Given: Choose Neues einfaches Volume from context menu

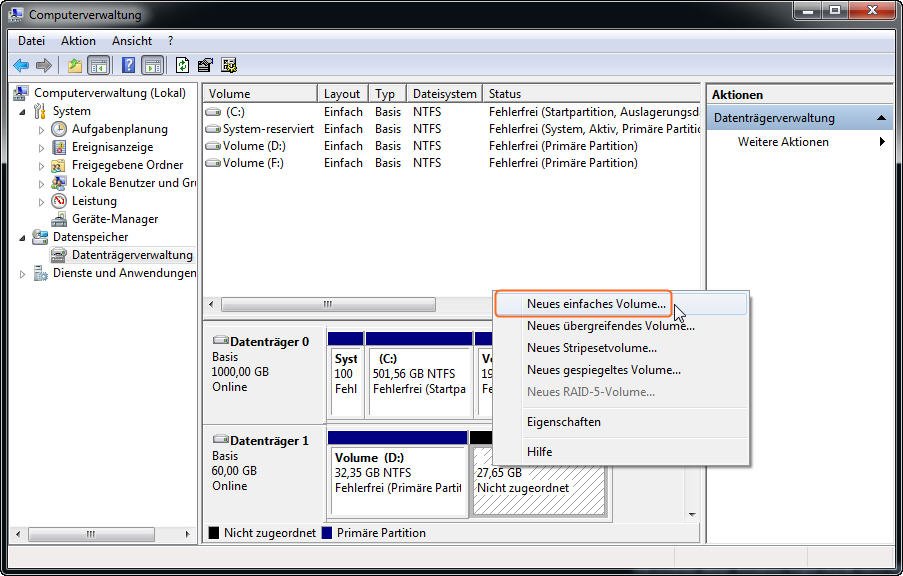Looking at the screenshot, I should point(596,303).
